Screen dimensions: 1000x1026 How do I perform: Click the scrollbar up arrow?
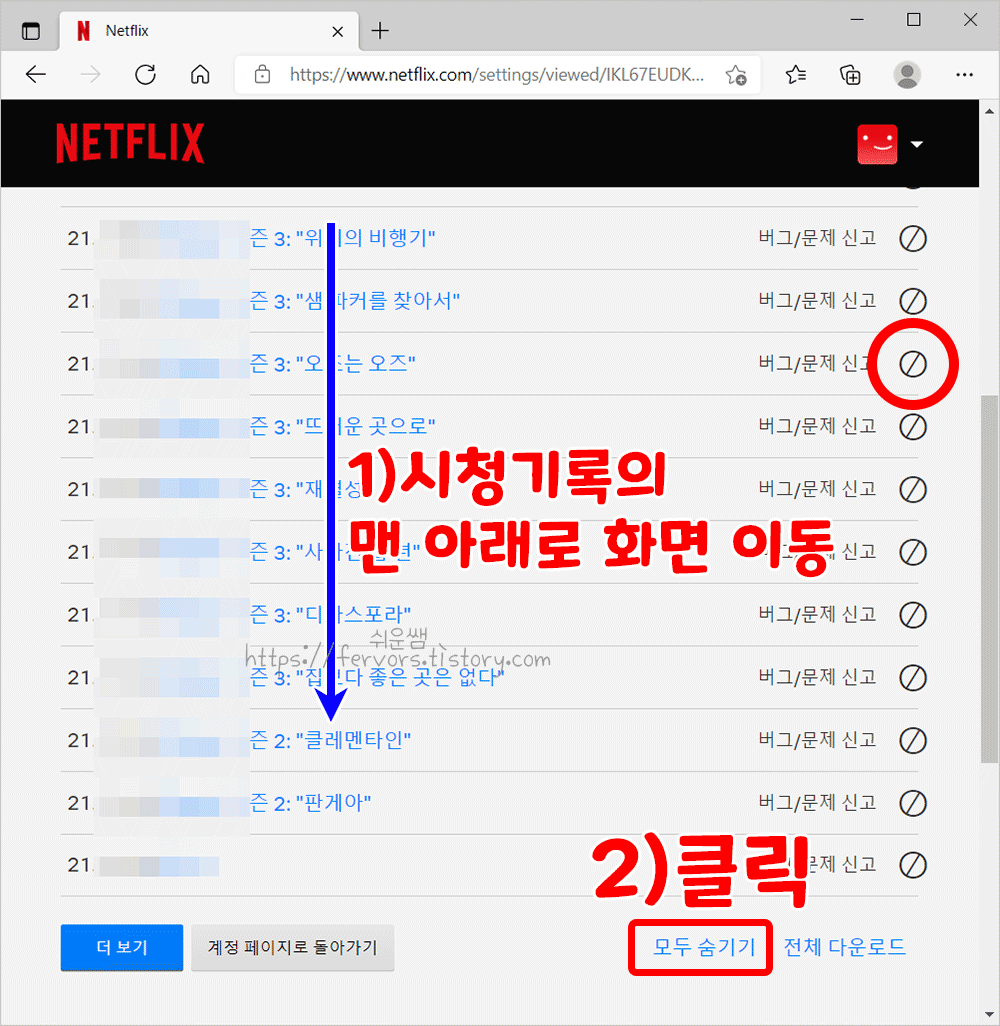[989, 111]
